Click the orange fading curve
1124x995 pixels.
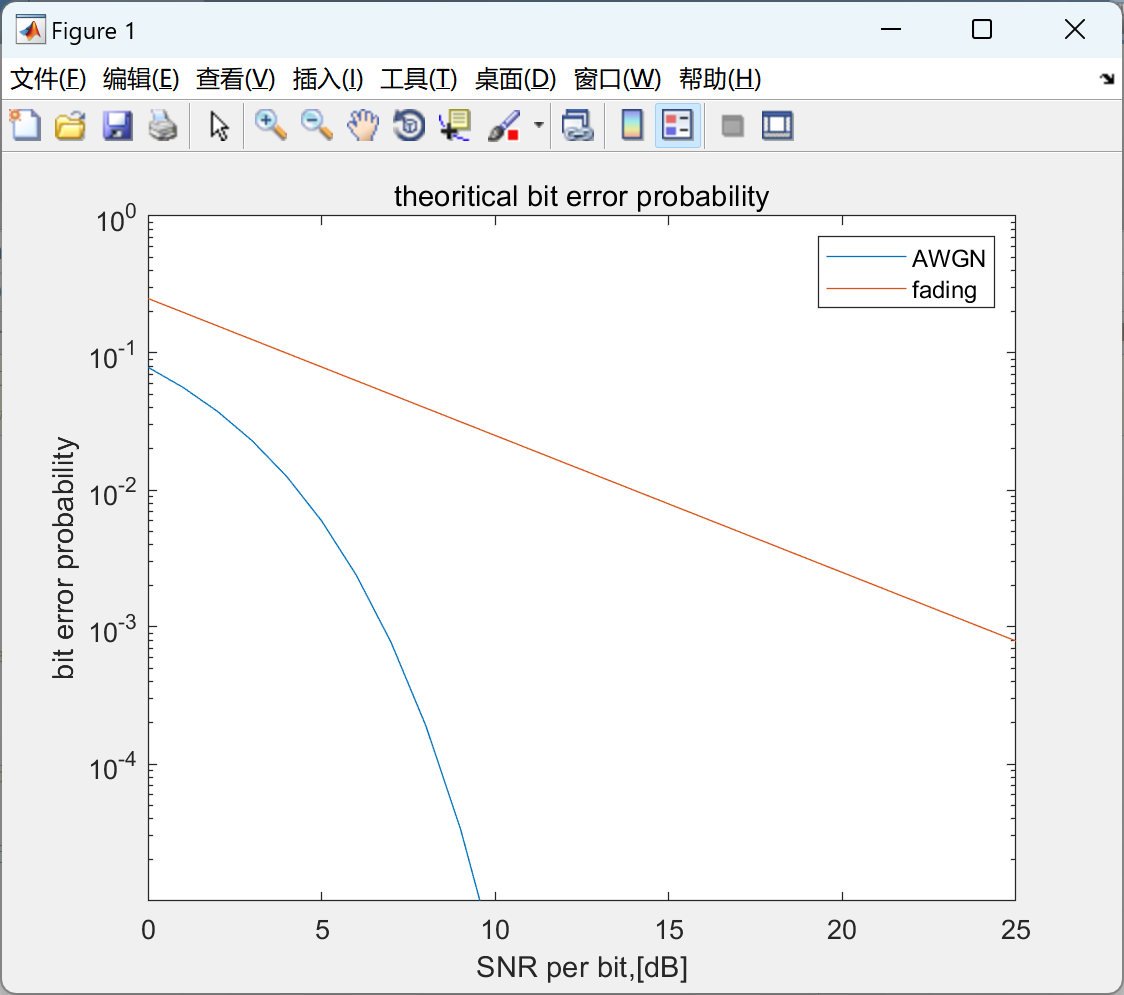[581, 470]
